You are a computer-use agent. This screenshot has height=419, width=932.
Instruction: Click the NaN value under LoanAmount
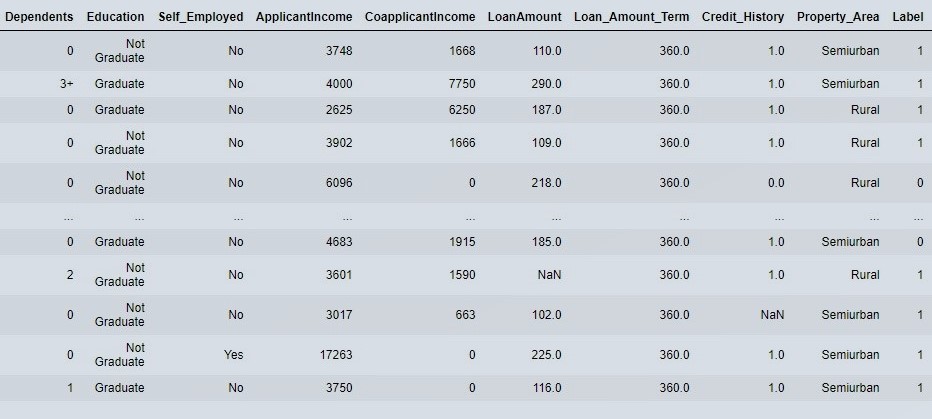[549, 275]
